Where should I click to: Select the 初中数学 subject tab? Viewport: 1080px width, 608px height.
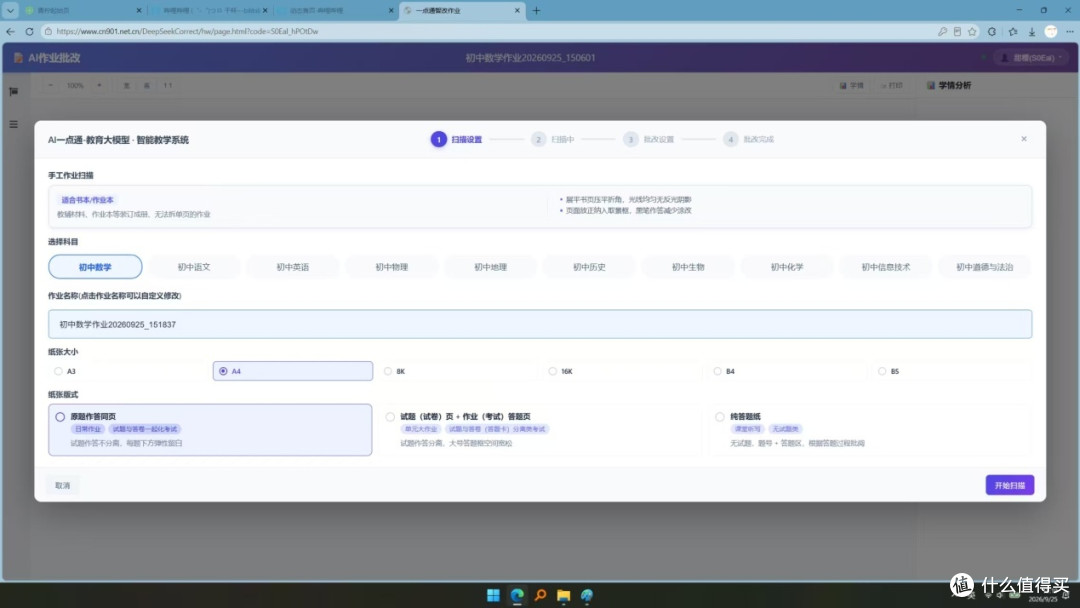pos(95,267)
